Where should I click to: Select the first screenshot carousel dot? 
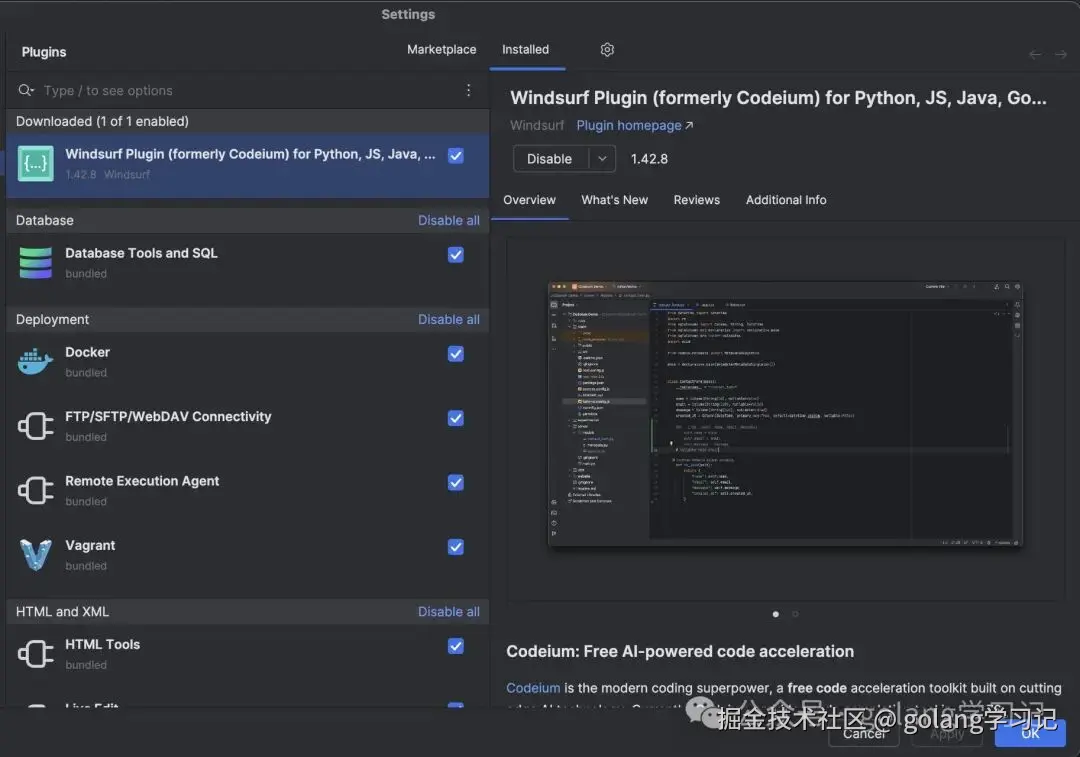tap(776, 614)
